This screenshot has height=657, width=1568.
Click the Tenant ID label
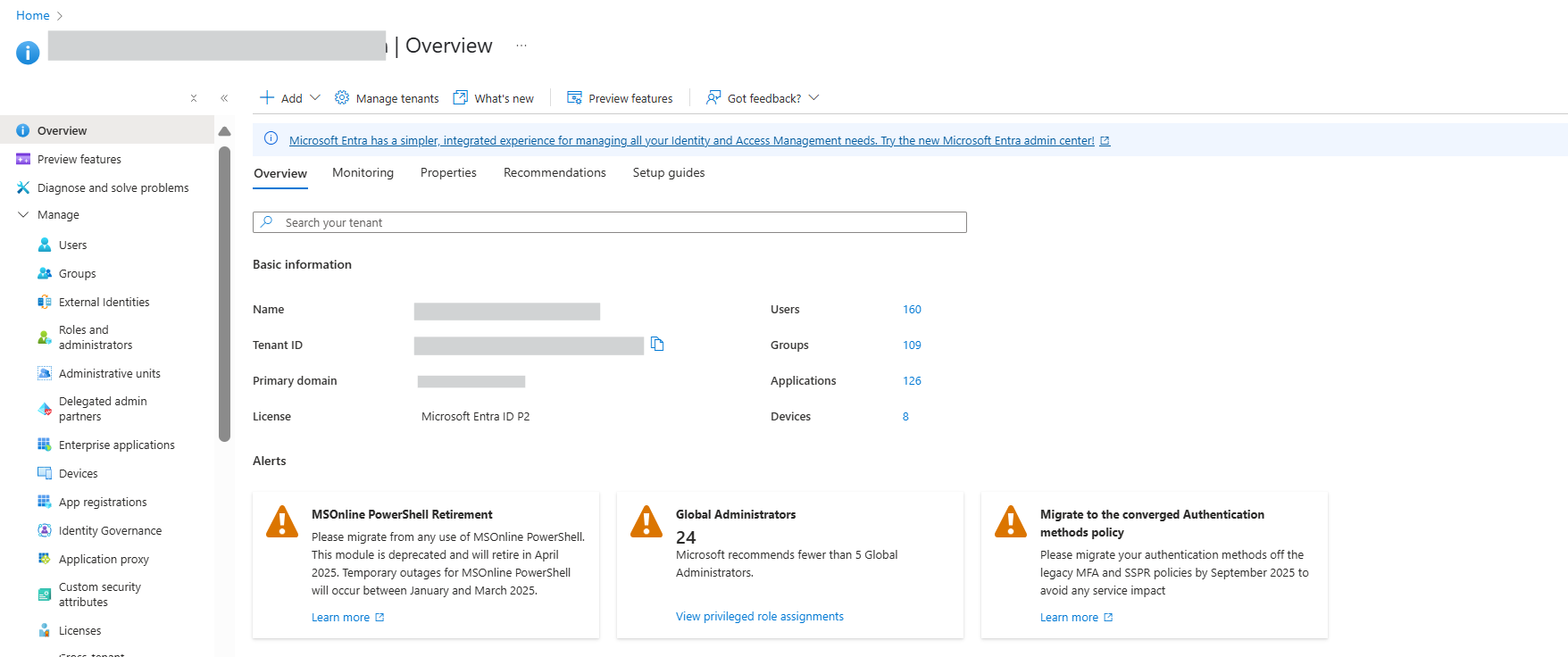pyautogui.click(x=278, y=345)
